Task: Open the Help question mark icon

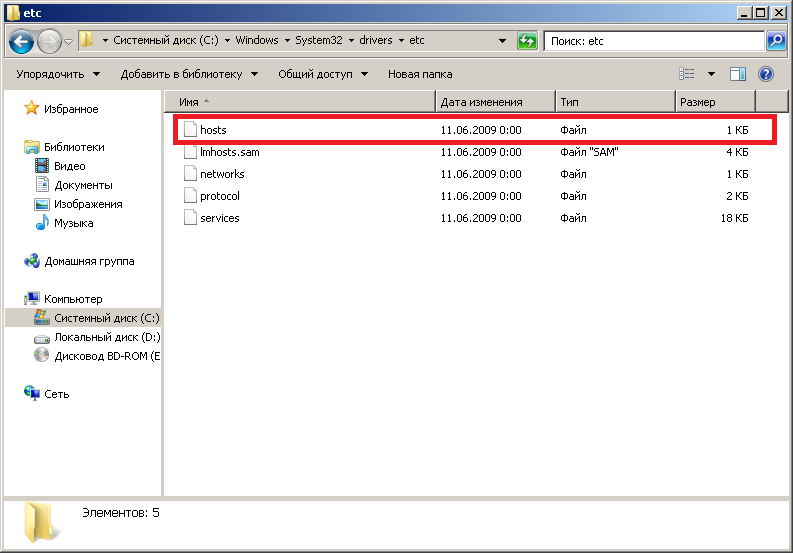Action: point(766,74)
